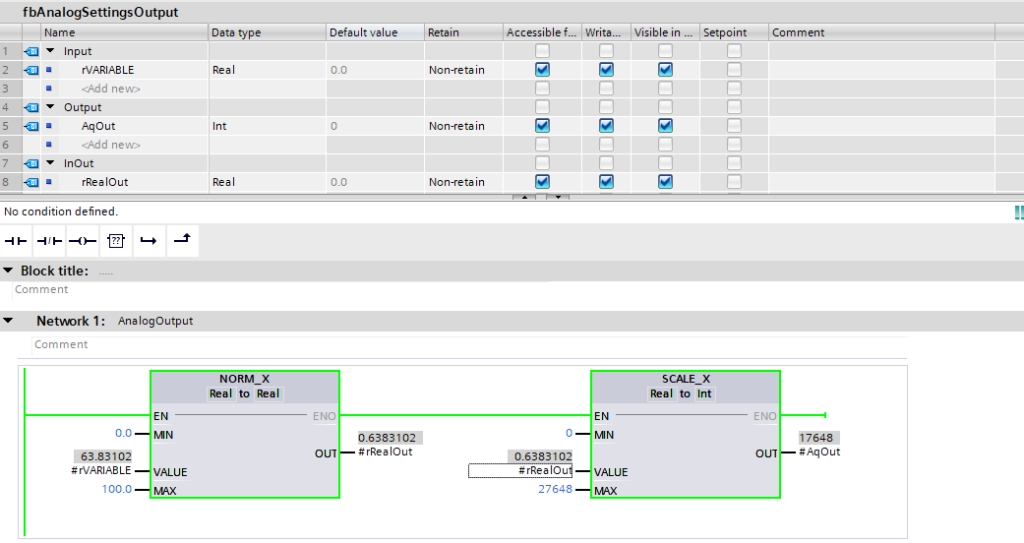The image size is (1024, 543).
Task: Click the NORM_X instruction block title
Action: [x=244, y=380]
